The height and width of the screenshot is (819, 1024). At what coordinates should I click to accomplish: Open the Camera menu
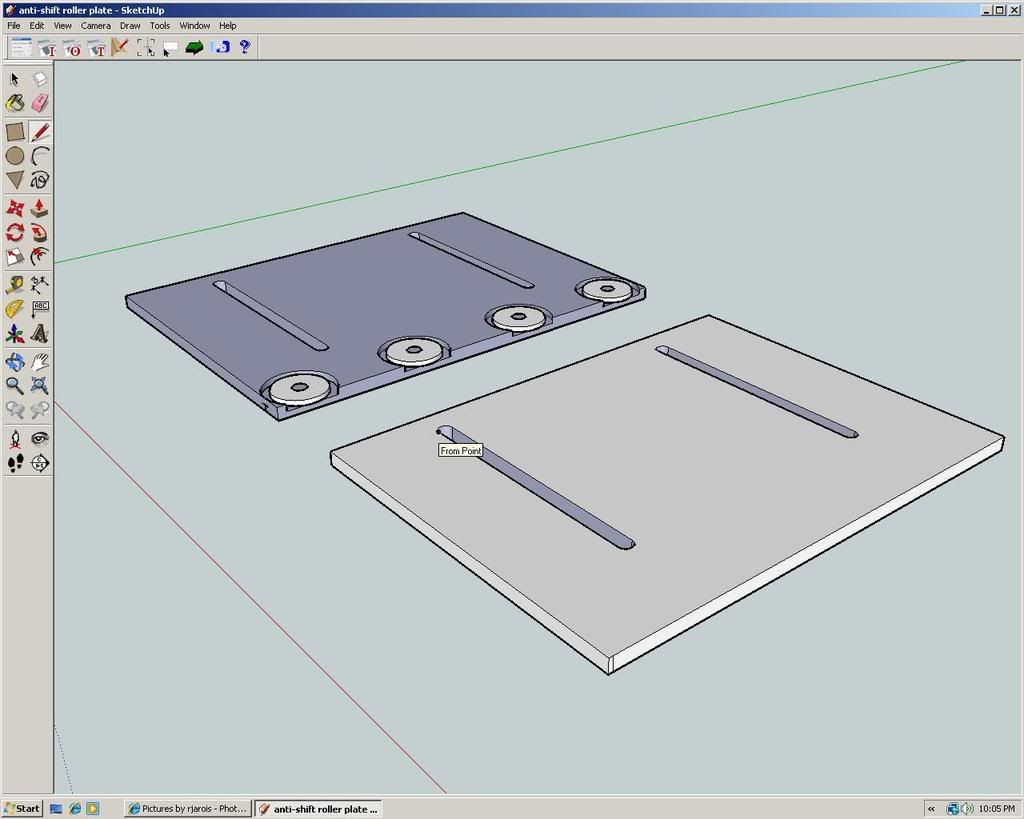[96, 25]
